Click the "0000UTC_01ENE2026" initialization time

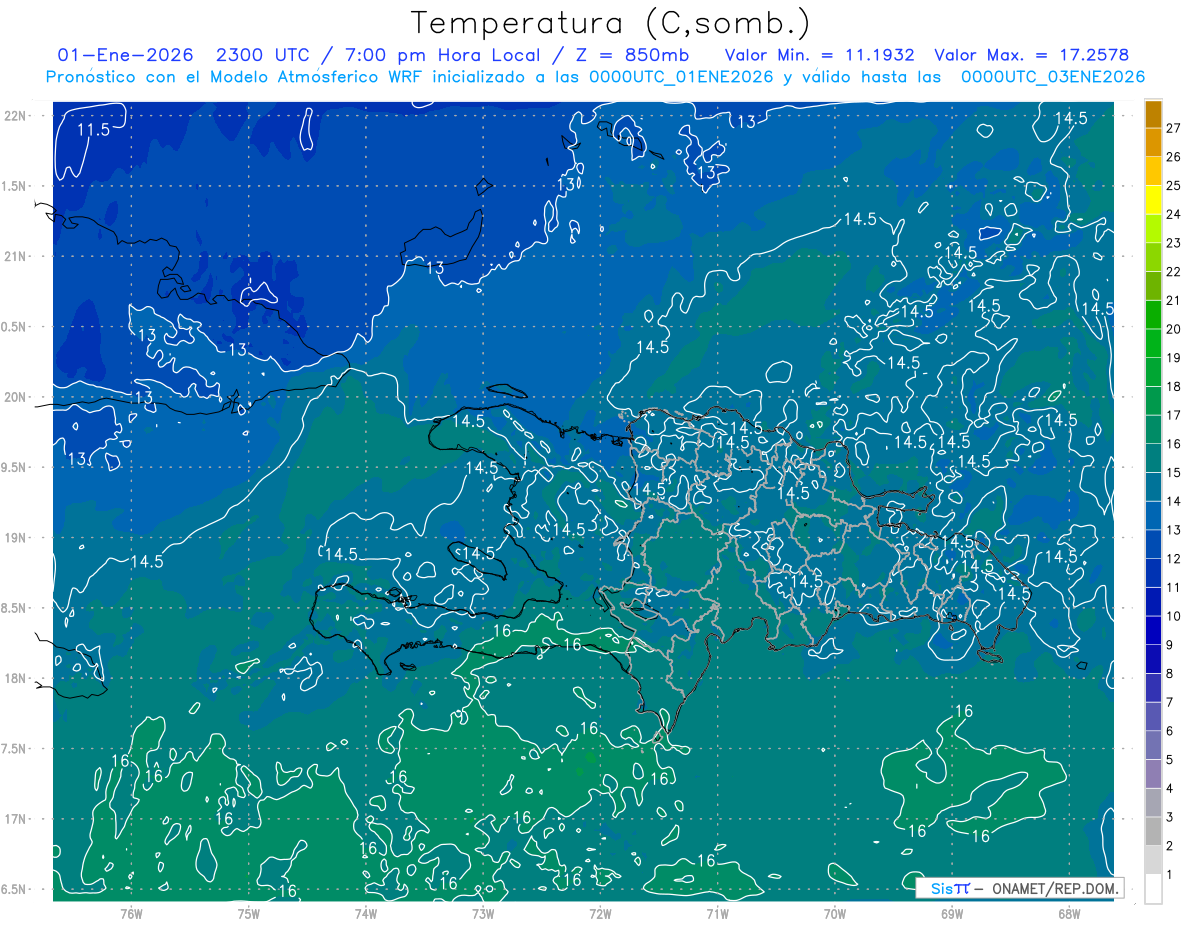click(x=681, y=77)
